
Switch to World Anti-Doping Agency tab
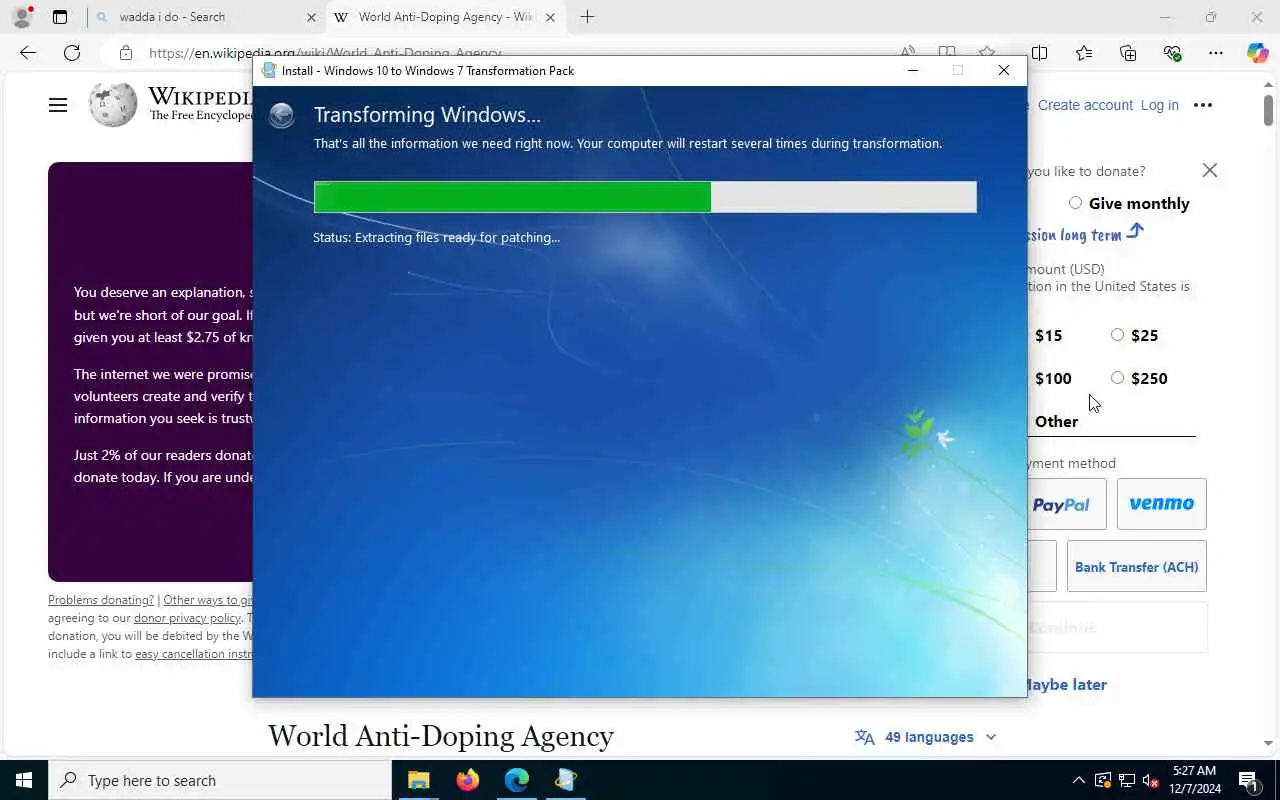pos(445,17)
